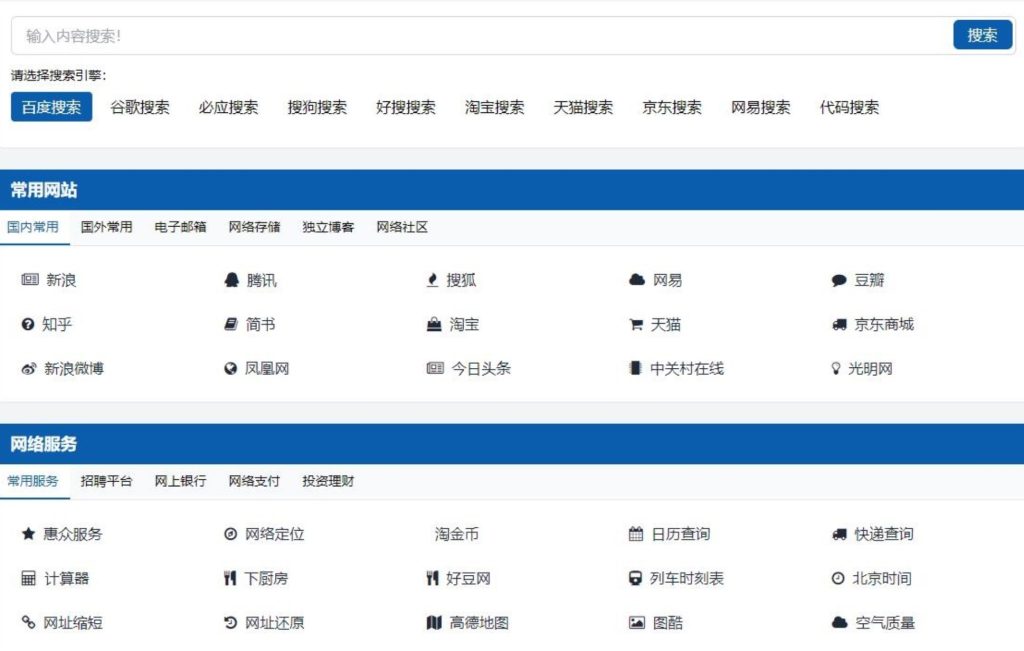
Task: Choose 淘宝搜索 search engine option
Action: (x=495, y=107)
